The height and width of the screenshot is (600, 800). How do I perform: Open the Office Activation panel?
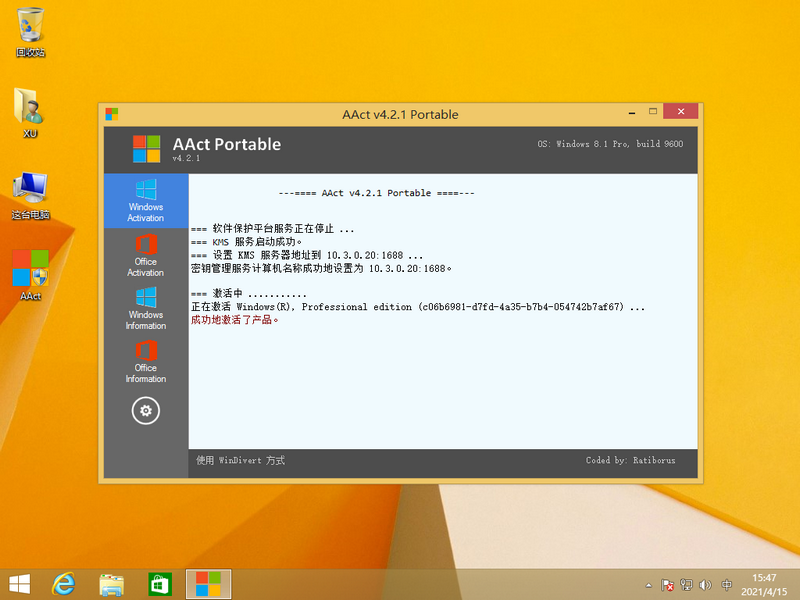coord(145,255)
